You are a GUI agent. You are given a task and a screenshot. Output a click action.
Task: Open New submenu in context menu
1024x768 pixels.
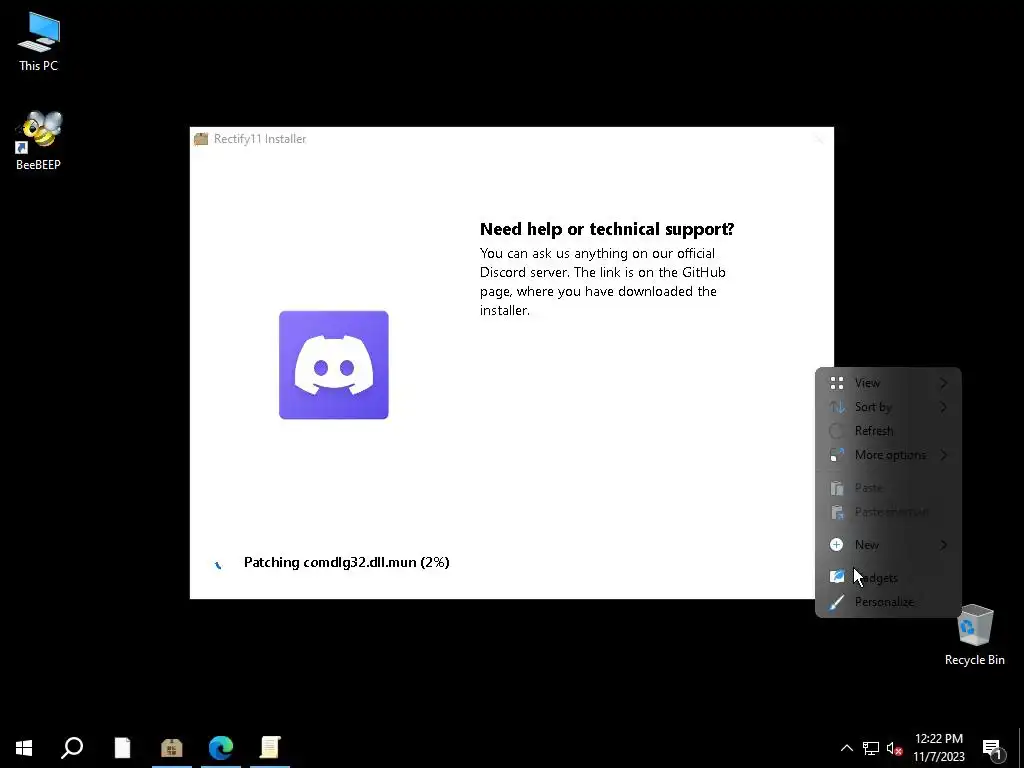888,545
